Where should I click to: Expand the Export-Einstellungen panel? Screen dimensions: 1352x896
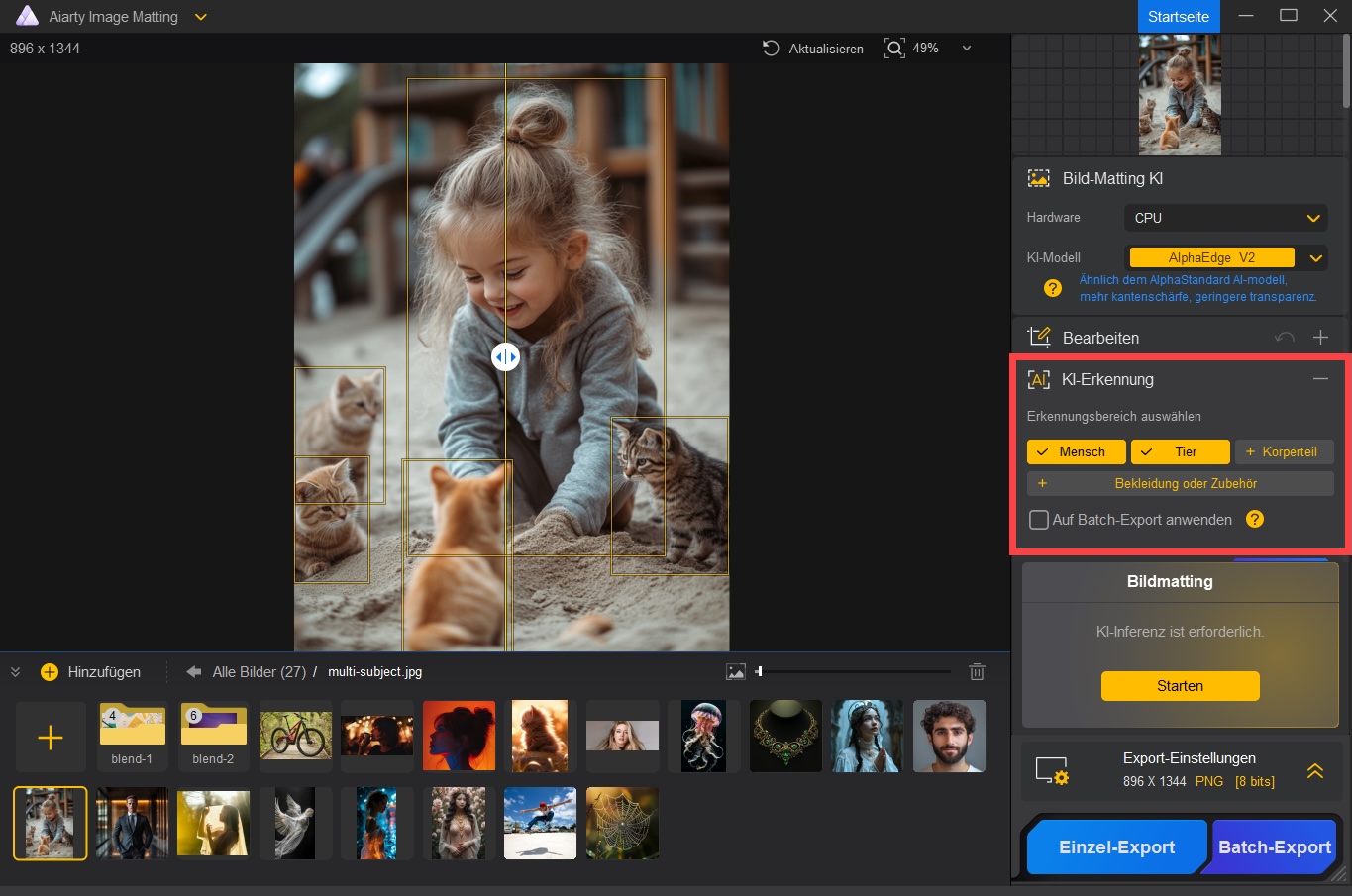pyautogui.click(x=1315, y=771)
